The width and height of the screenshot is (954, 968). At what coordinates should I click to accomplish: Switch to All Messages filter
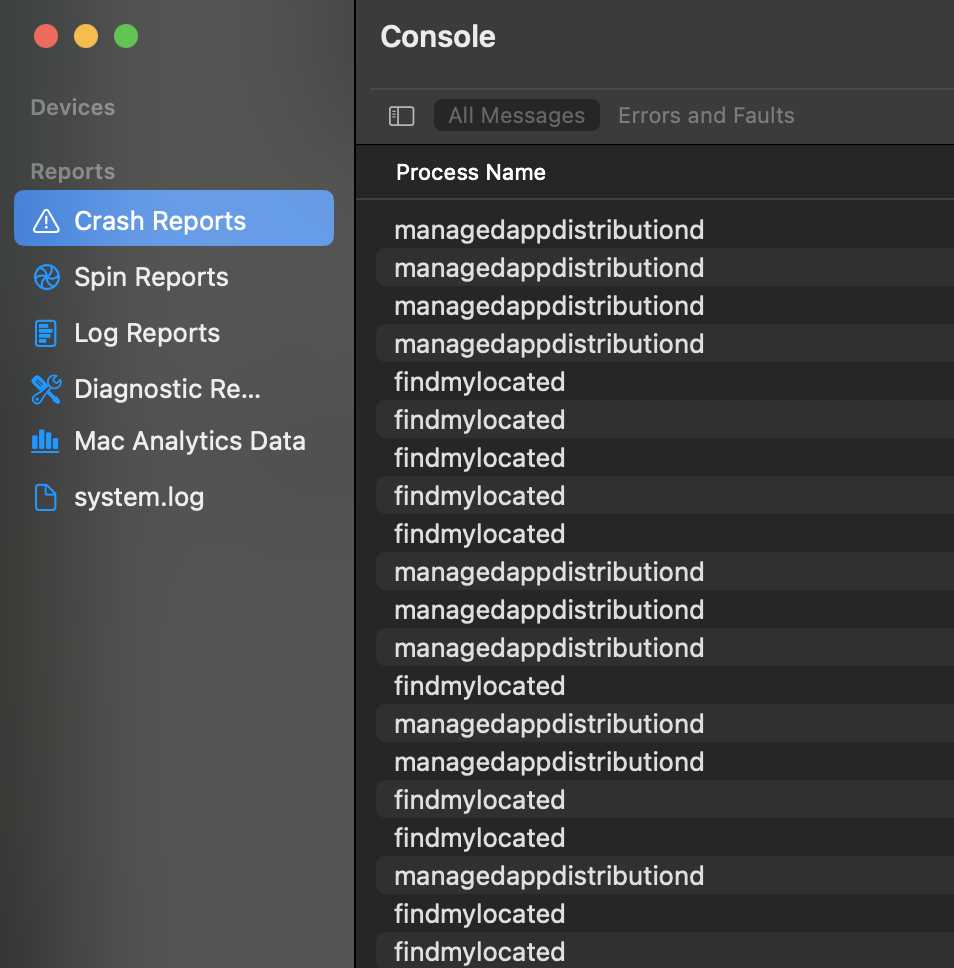coord(517,115)
